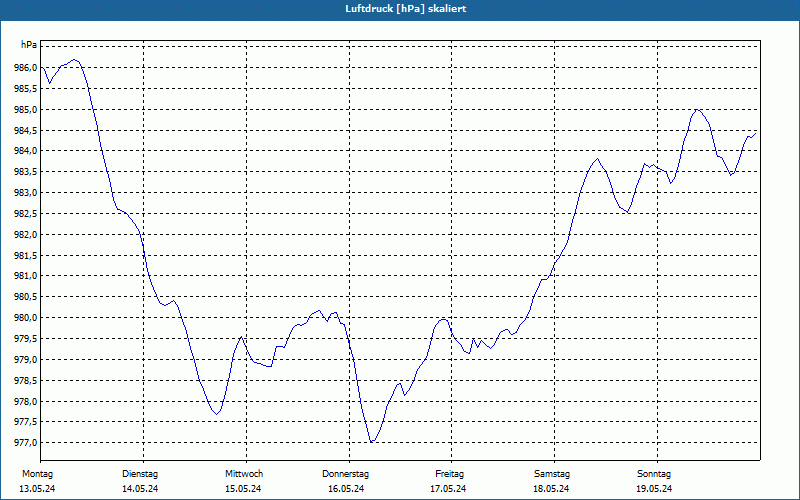Click the chart title 'Luftdruck [hPa] skaliert'
Image resolution: width=800 pixels, height=500 pixels.
pos(406,9)
